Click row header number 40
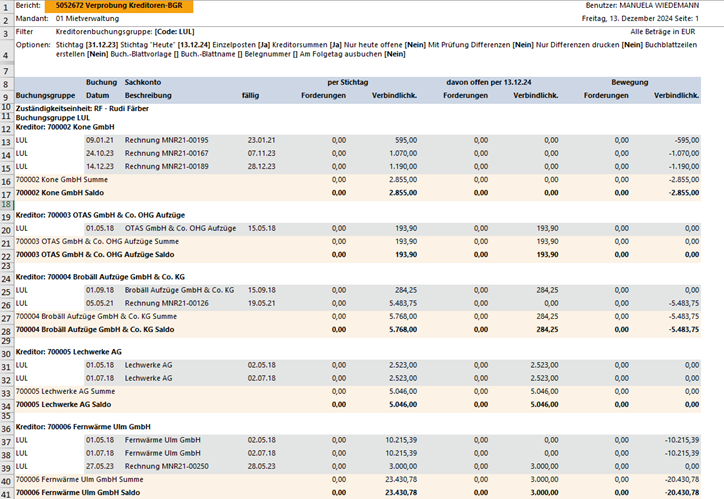The image size is (724, 499). (x=6, y=492)
